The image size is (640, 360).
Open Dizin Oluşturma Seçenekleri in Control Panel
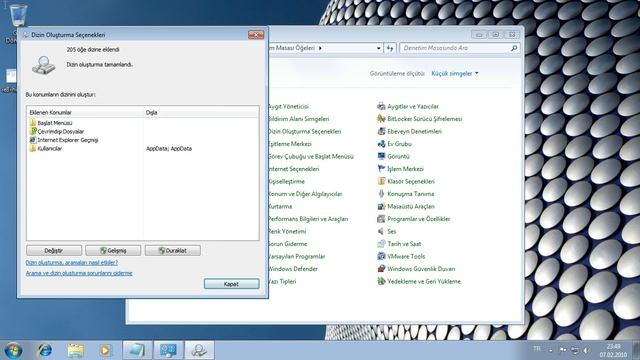pyautogui.click(x=305, y=131)
